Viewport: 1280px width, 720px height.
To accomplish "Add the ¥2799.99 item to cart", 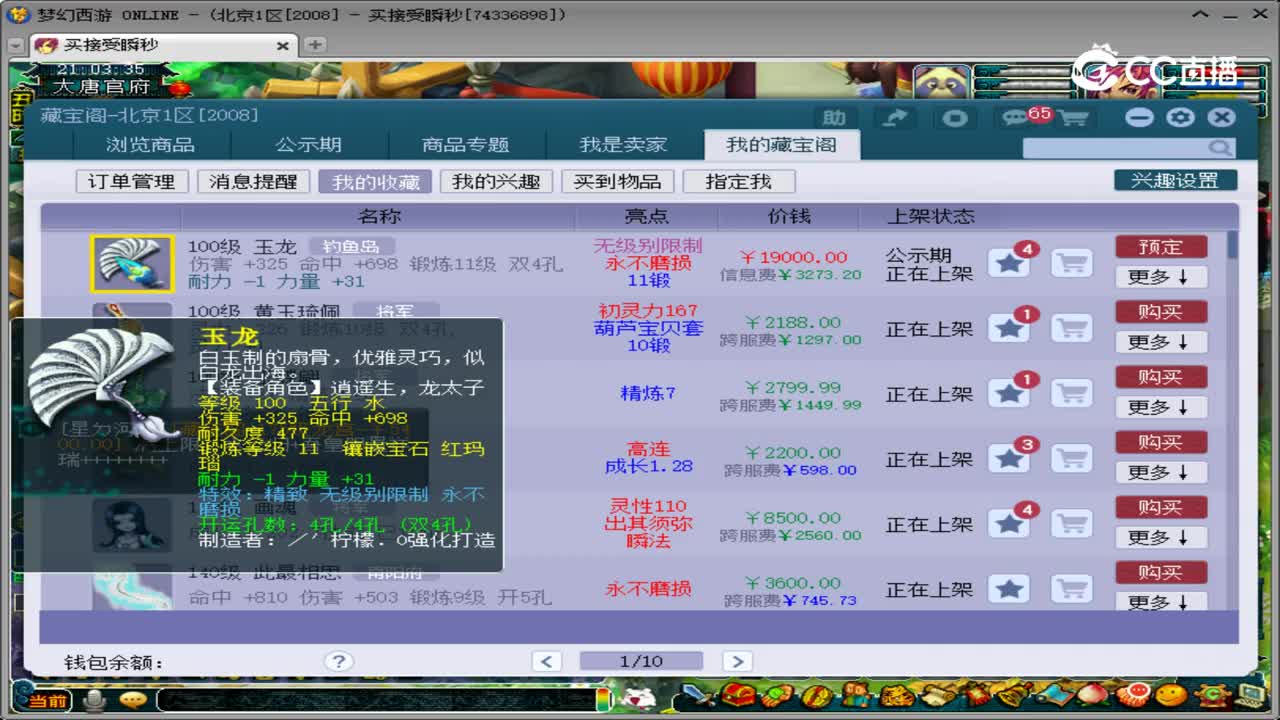I will 1071,393.
